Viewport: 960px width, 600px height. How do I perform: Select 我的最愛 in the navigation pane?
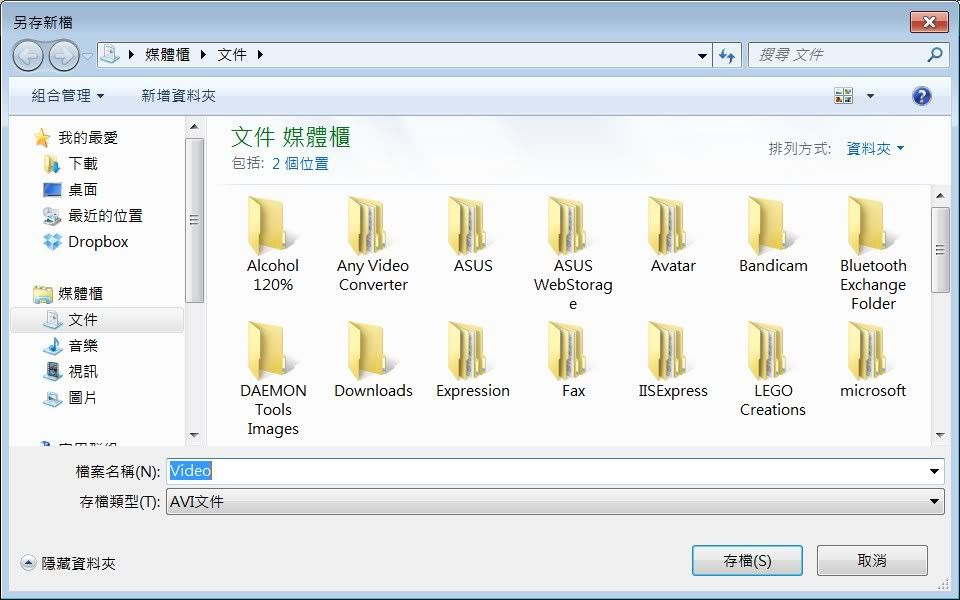[x=75, y=138]
